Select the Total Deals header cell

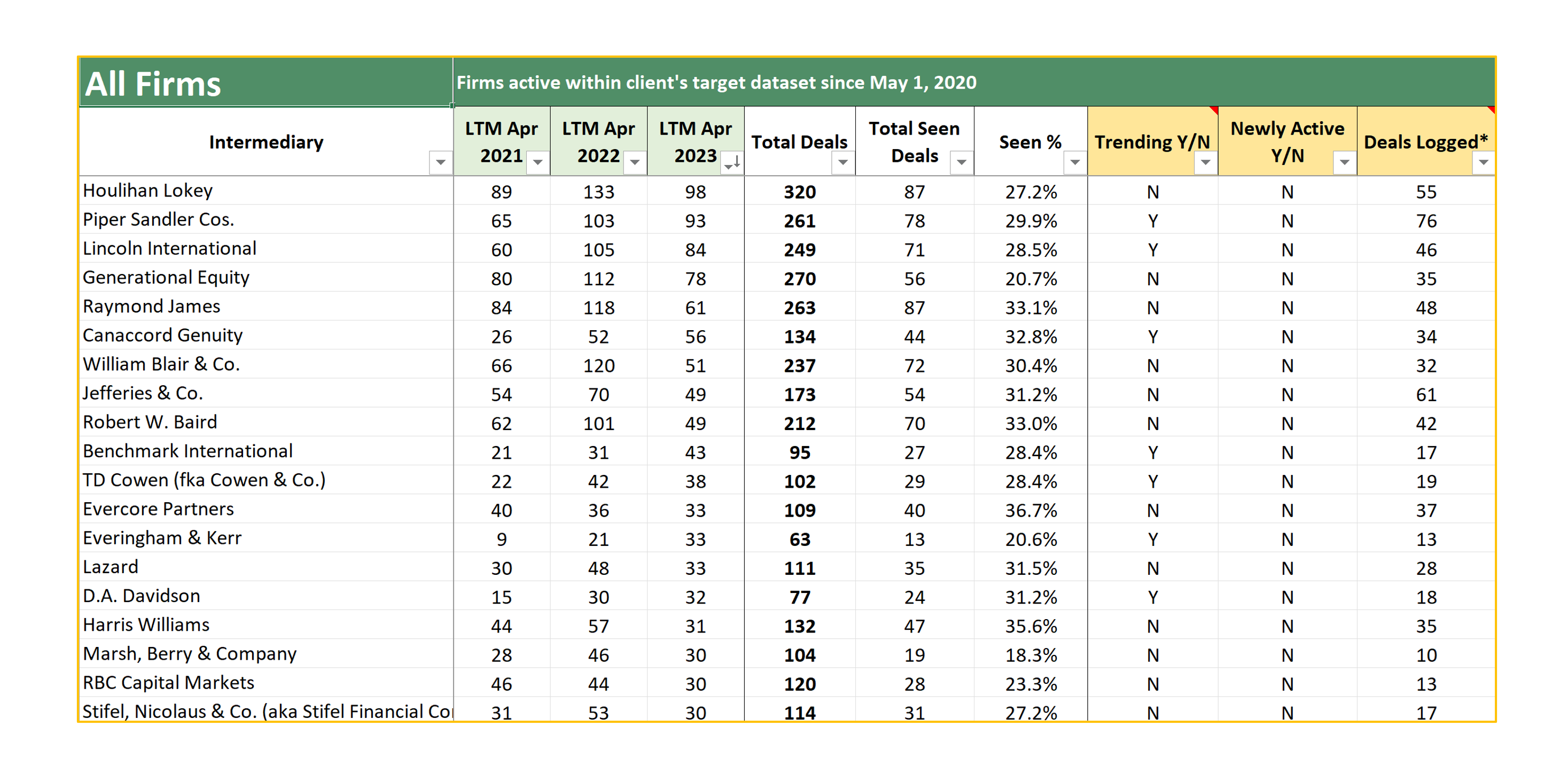click(x=799, y=142)
